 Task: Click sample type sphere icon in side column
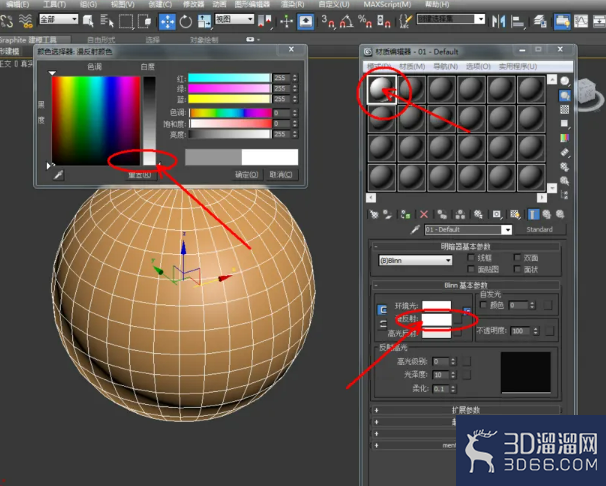565,81
